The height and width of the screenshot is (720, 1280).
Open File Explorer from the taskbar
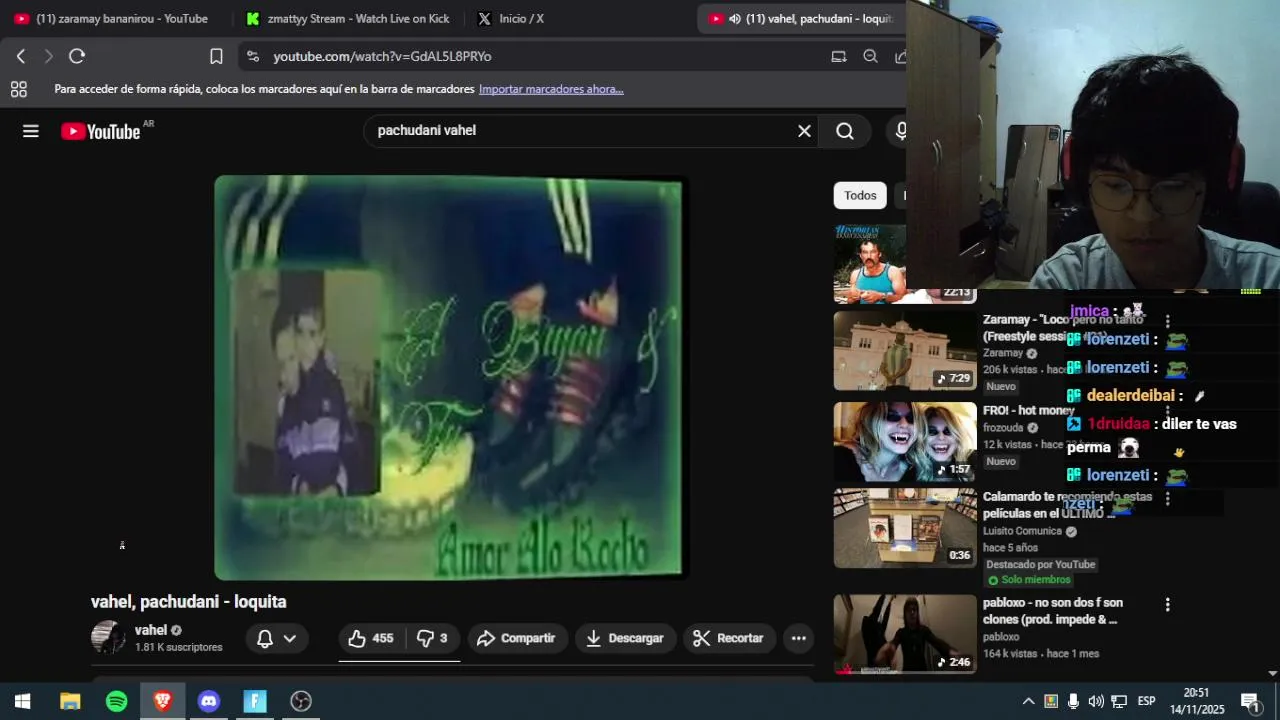(x=70, y=701)
